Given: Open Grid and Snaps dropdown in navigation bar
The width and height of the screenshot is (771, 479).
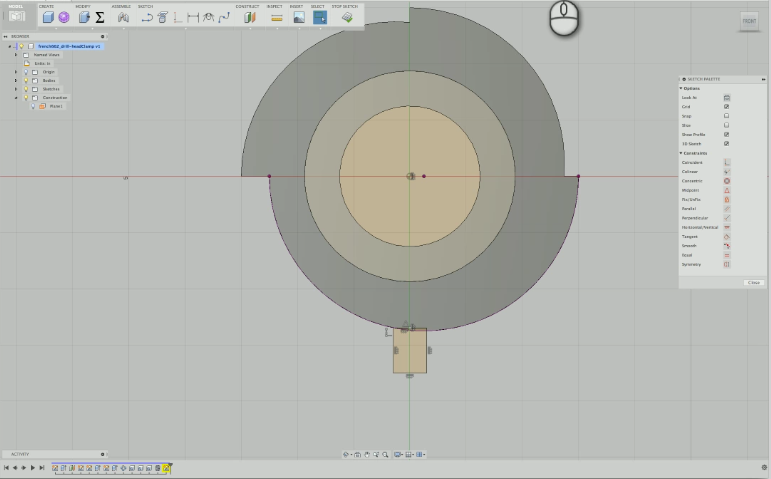Looking at the screenshot, I should point(410,455).
